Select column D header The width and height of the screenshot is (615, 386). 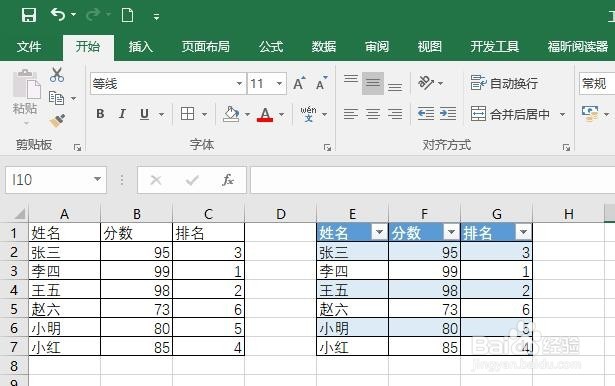pyautogui.click(x=280, y=214)
